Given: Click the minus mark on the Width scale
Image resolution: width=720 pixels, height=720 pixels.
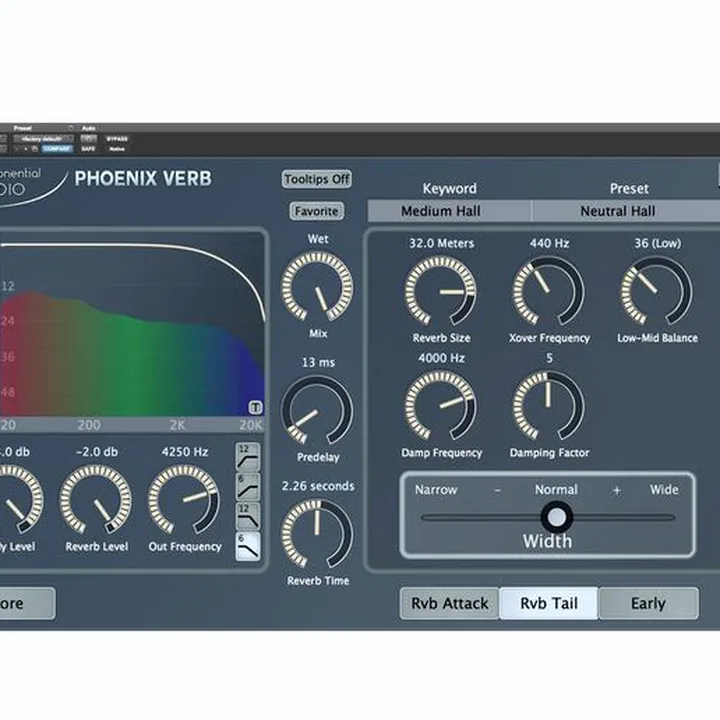Looking at the screenshot, I should [x=497, y=490].
